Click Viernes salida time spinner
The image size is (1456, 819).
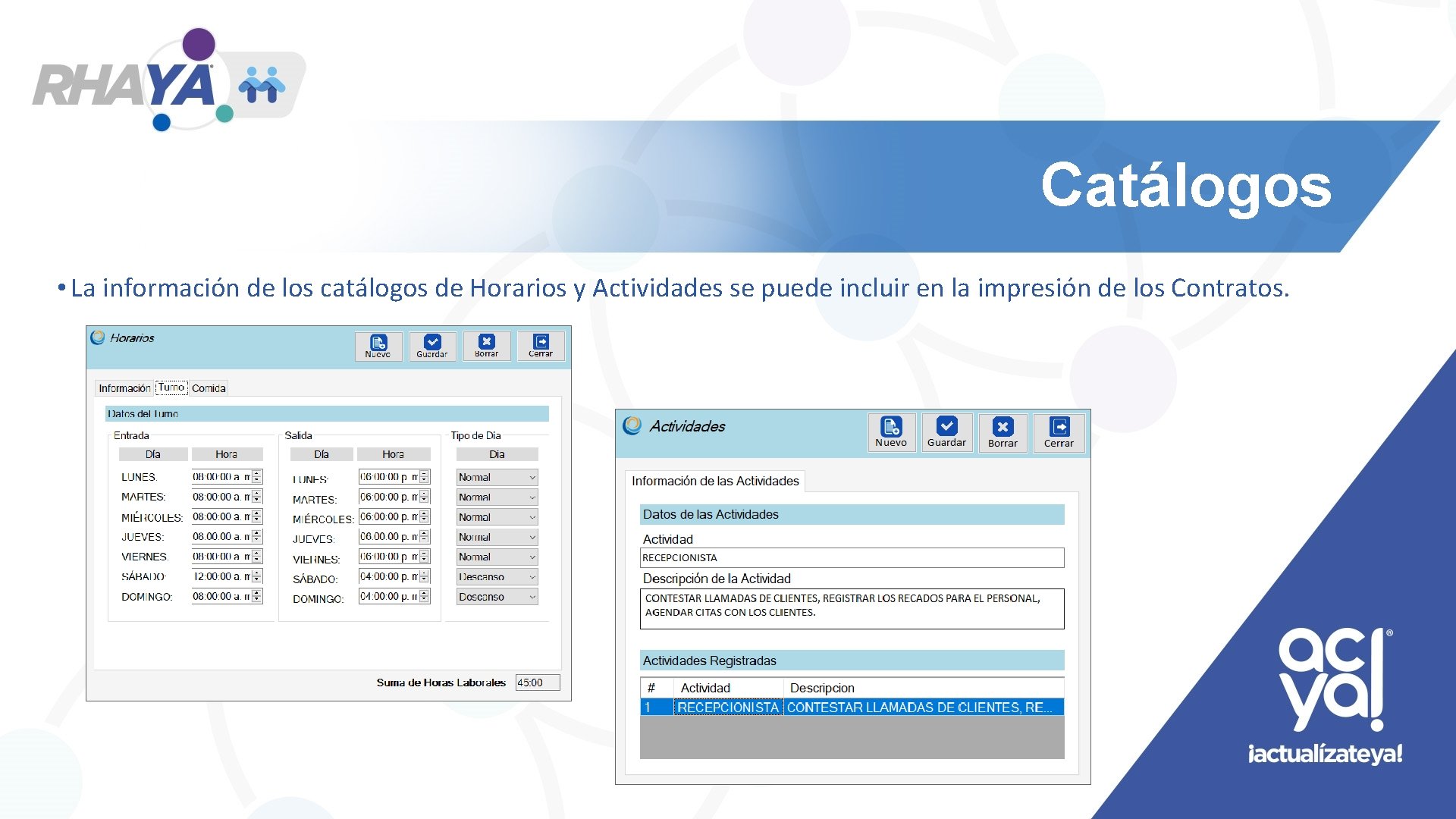(425, 557)
